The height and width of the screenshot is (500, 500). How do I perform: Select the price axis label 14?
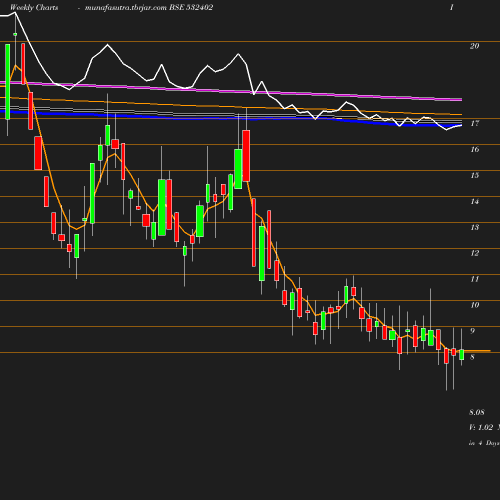(x=474, y=201)
